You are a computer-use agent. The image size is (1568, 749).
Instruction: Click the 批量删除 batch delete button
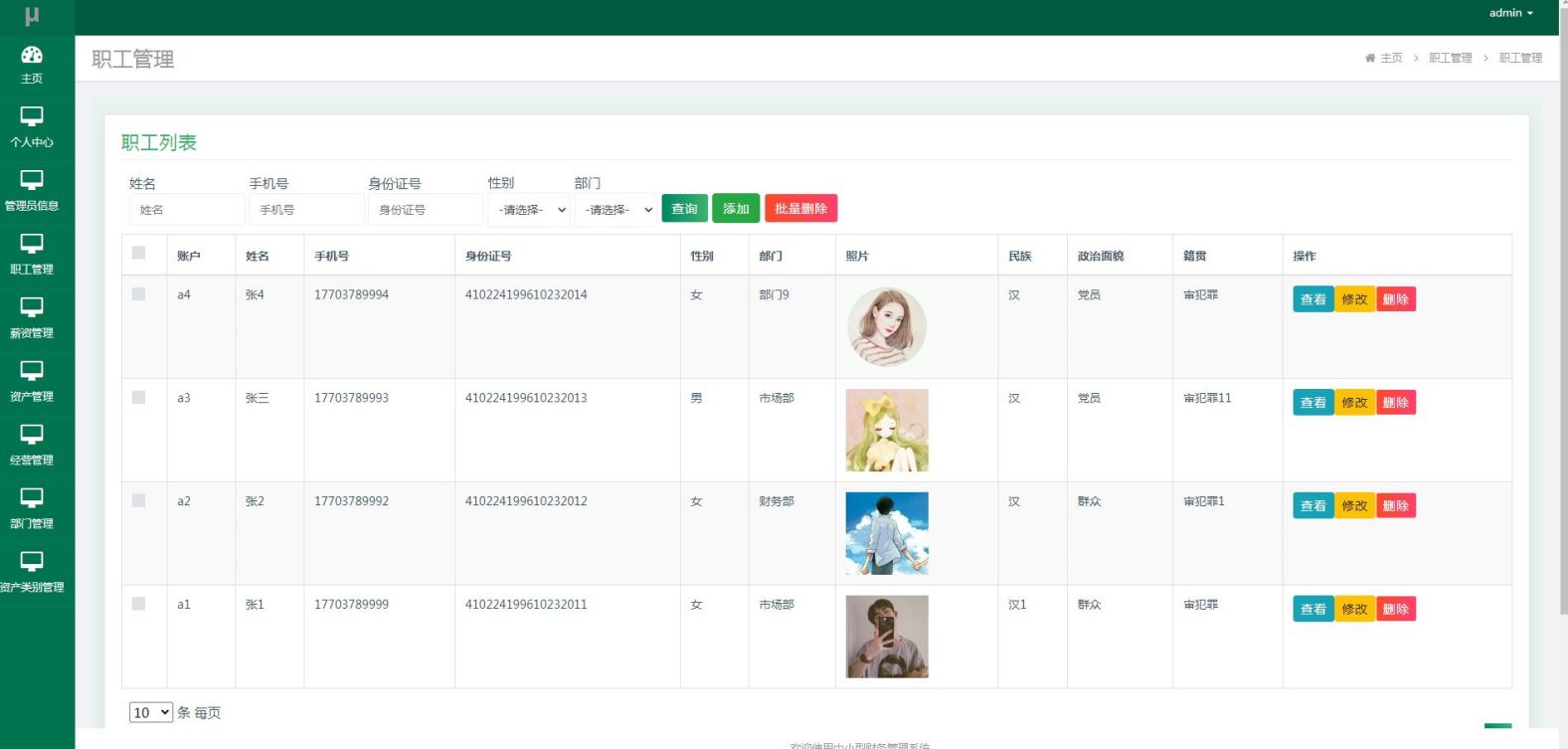[800, 208]
